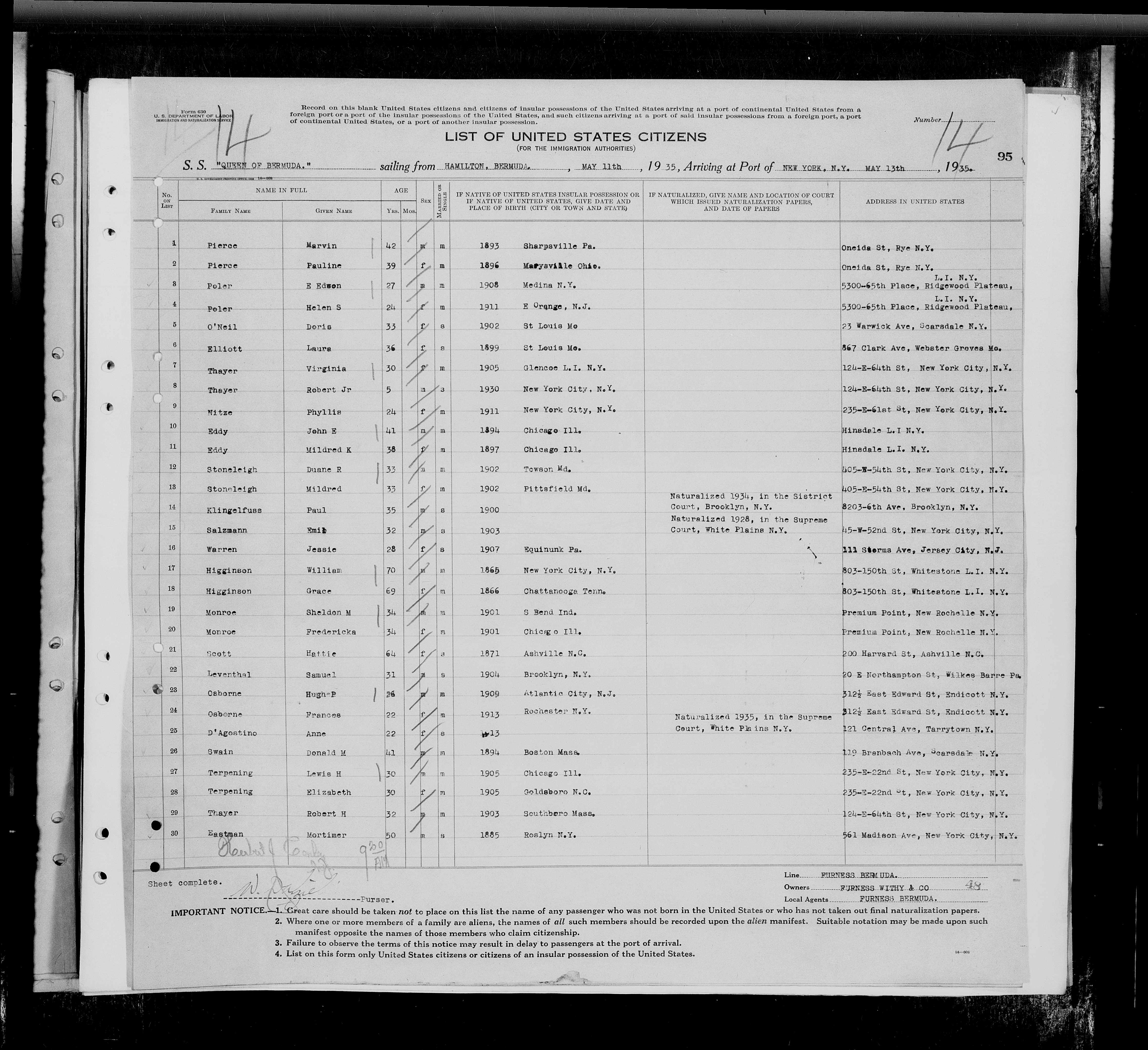
Task: Click address '561 Madison Ave, New York City, N.Y.'
Action: pos(929,836)
